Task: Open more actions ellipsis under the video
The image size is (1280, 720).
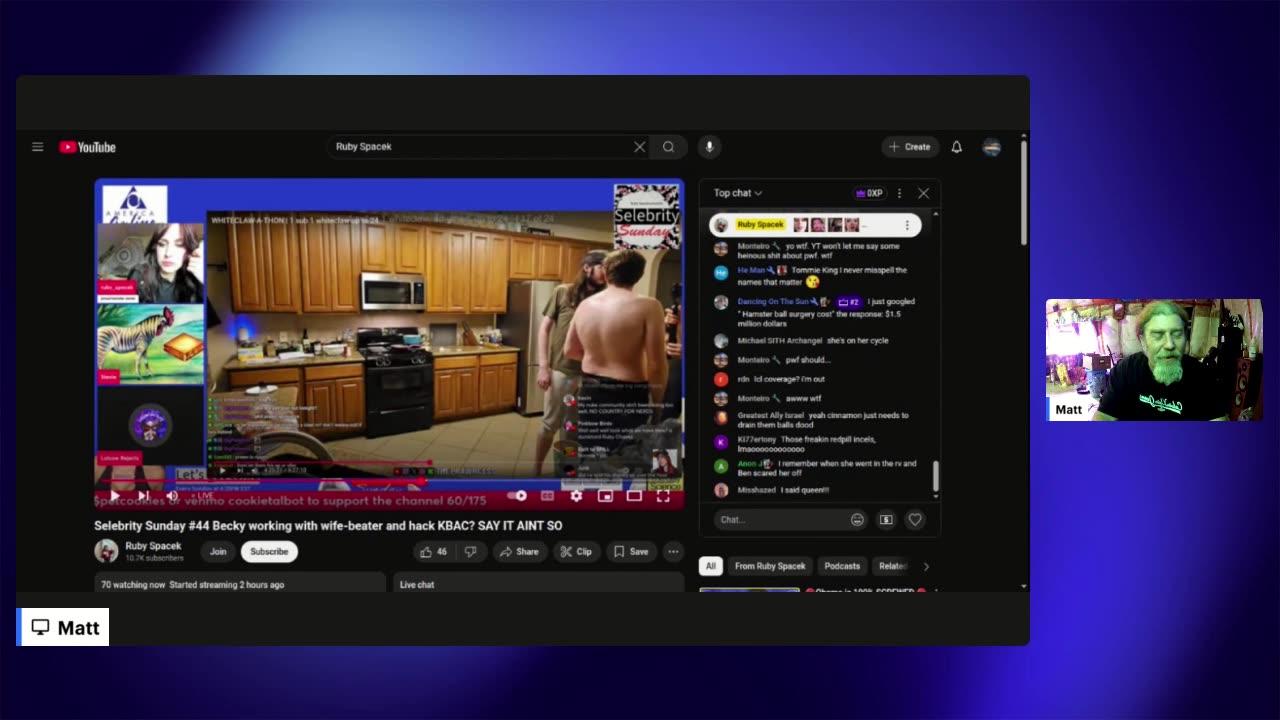Action: pyautogui.click(x=673, y=551)
